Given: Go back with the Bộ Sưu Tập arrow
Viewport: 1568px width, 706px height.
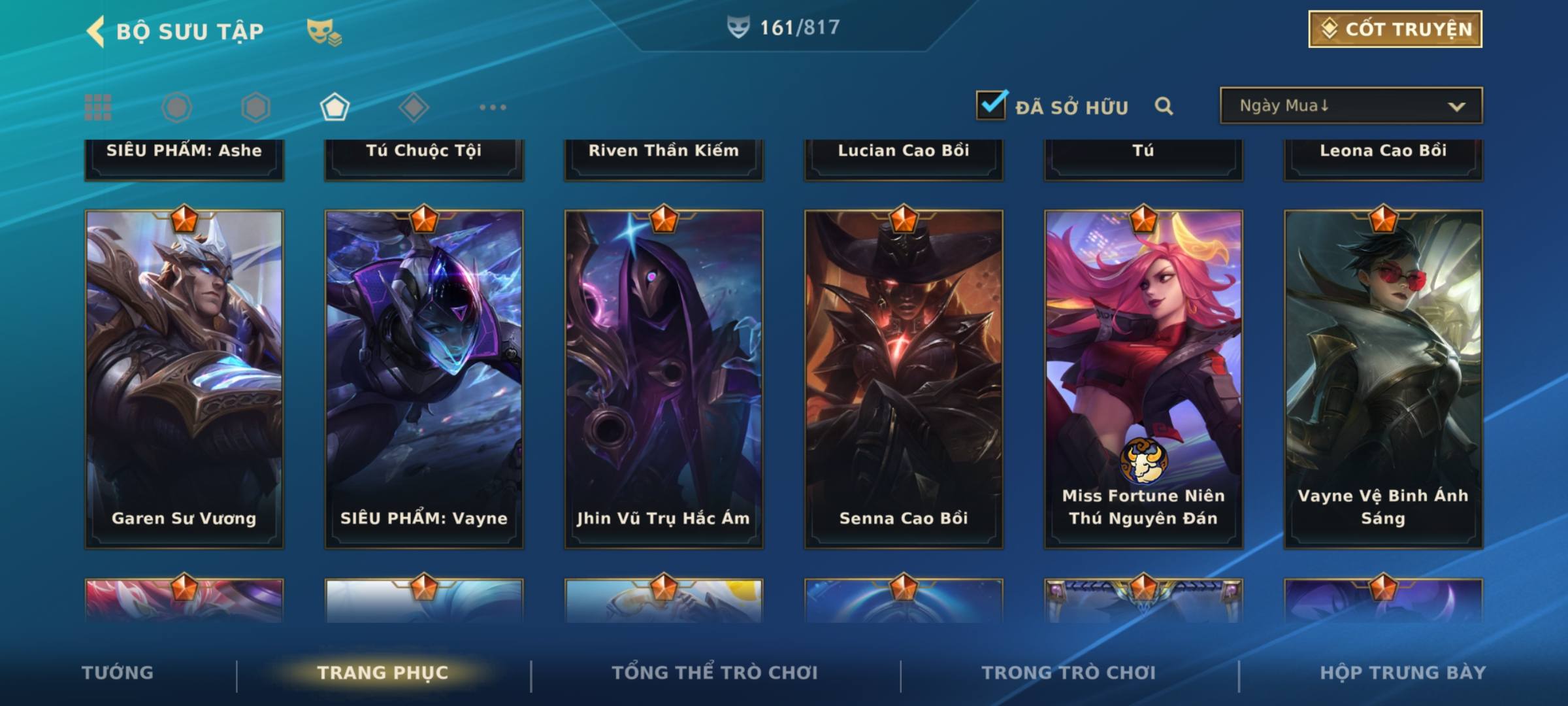Looking at the screenshot, I should (96, 31).
